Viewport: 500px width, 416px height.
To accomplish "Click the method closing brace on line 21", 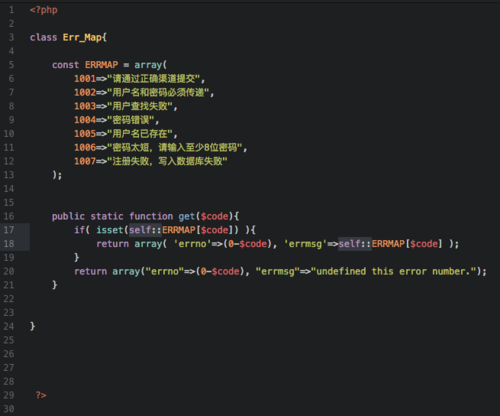I will [x=55, y=285].
